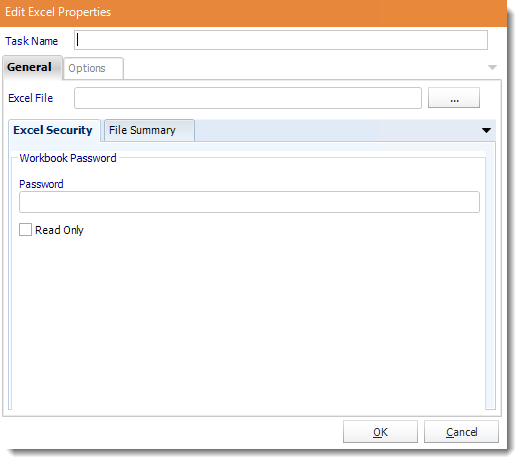Click the Edit Excel Properties title bar
The width and height of the screenshot is (522, 464).
(253, 13)
